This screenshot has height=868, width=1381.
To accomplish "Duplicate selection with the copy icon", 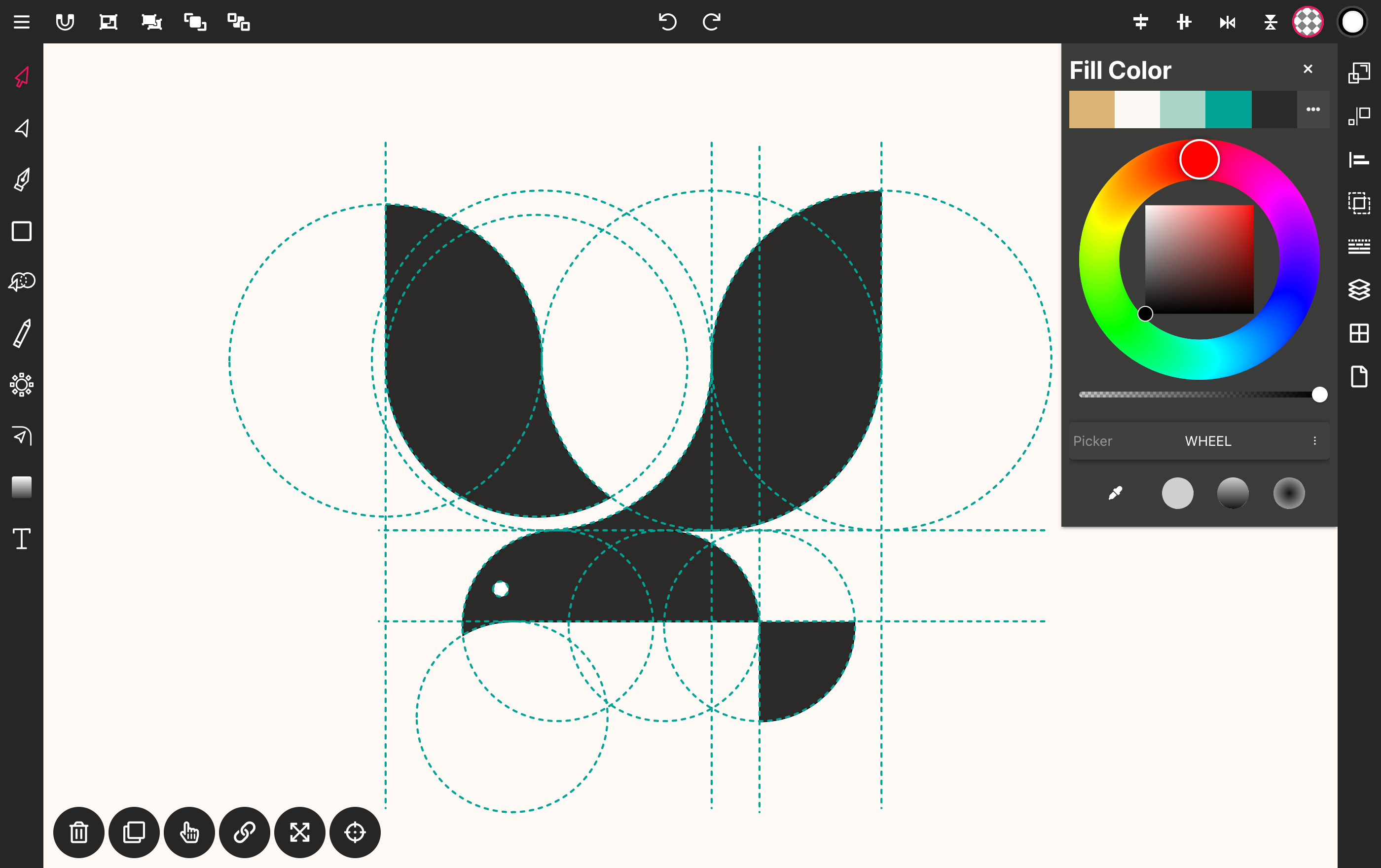I will [134, 832].
